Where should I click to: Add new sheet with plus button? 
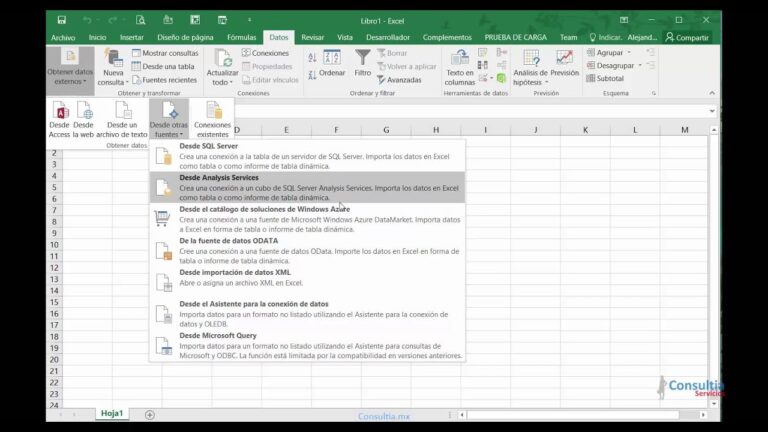150,415
